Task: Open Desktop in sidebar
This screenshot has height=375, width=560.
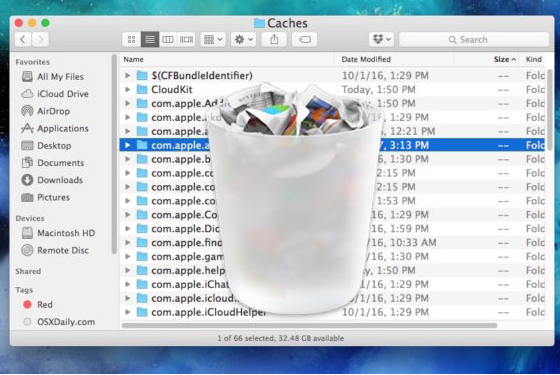Action: pyautogui.click(x=46, y=145)
